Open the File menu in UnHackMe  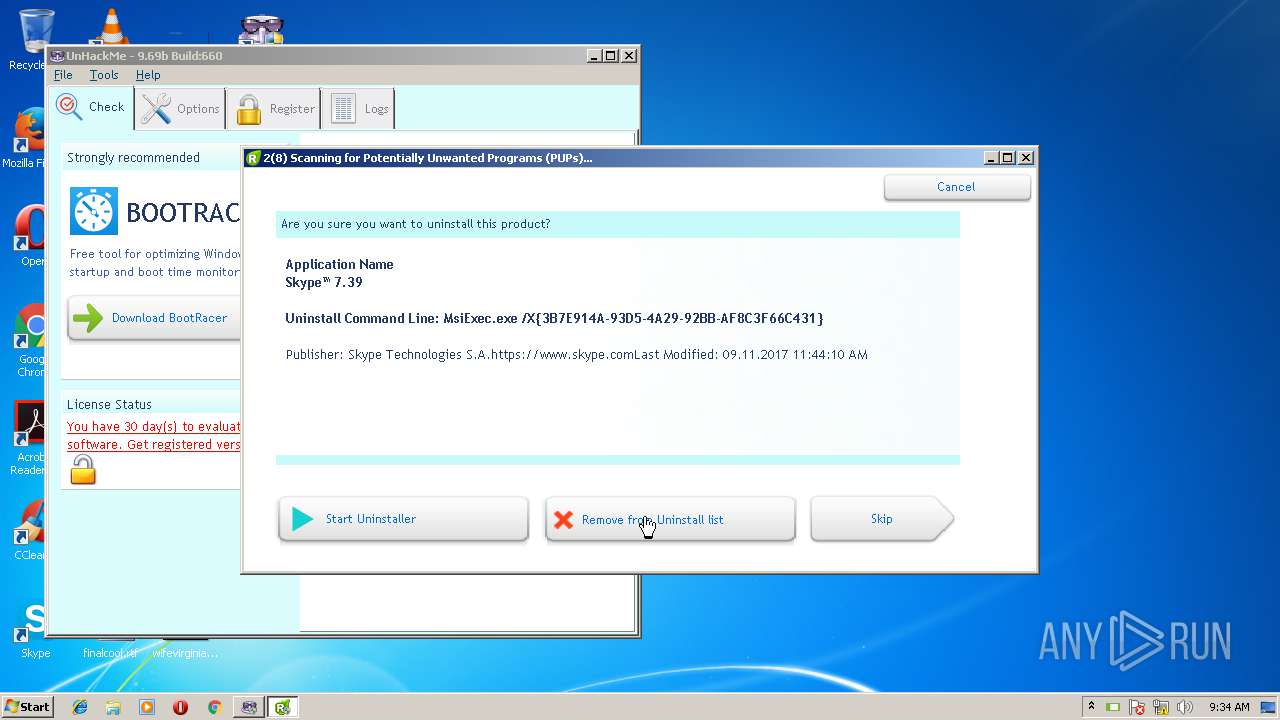click(x=63, y=75)
